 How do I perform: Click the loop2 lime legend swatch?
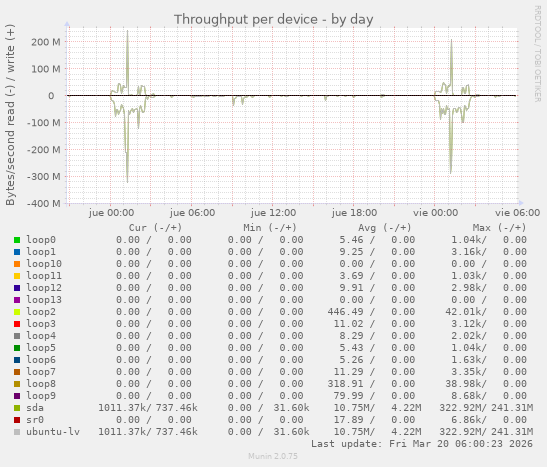pyautogui.click(x=17, y=312)
